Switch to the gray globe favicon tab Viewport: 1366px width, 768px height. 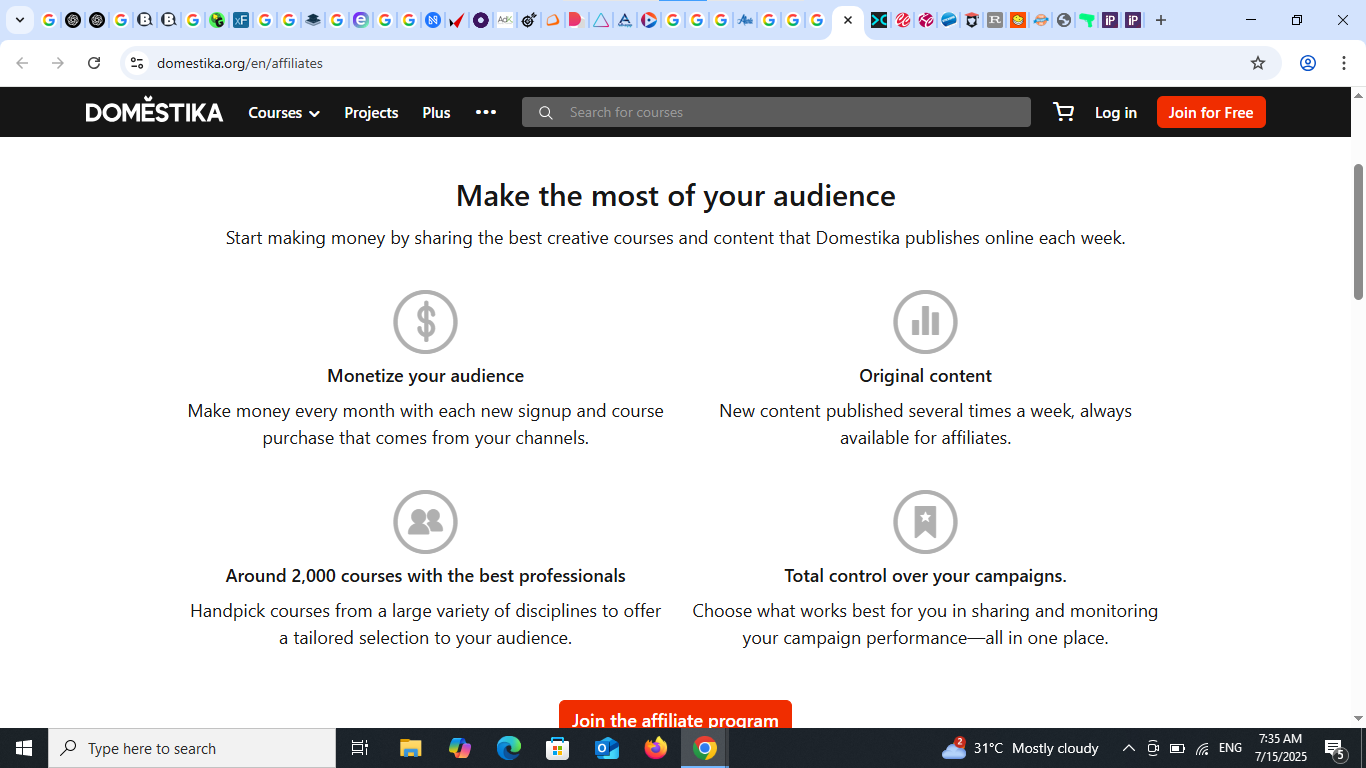click(x=1063, y=20)
